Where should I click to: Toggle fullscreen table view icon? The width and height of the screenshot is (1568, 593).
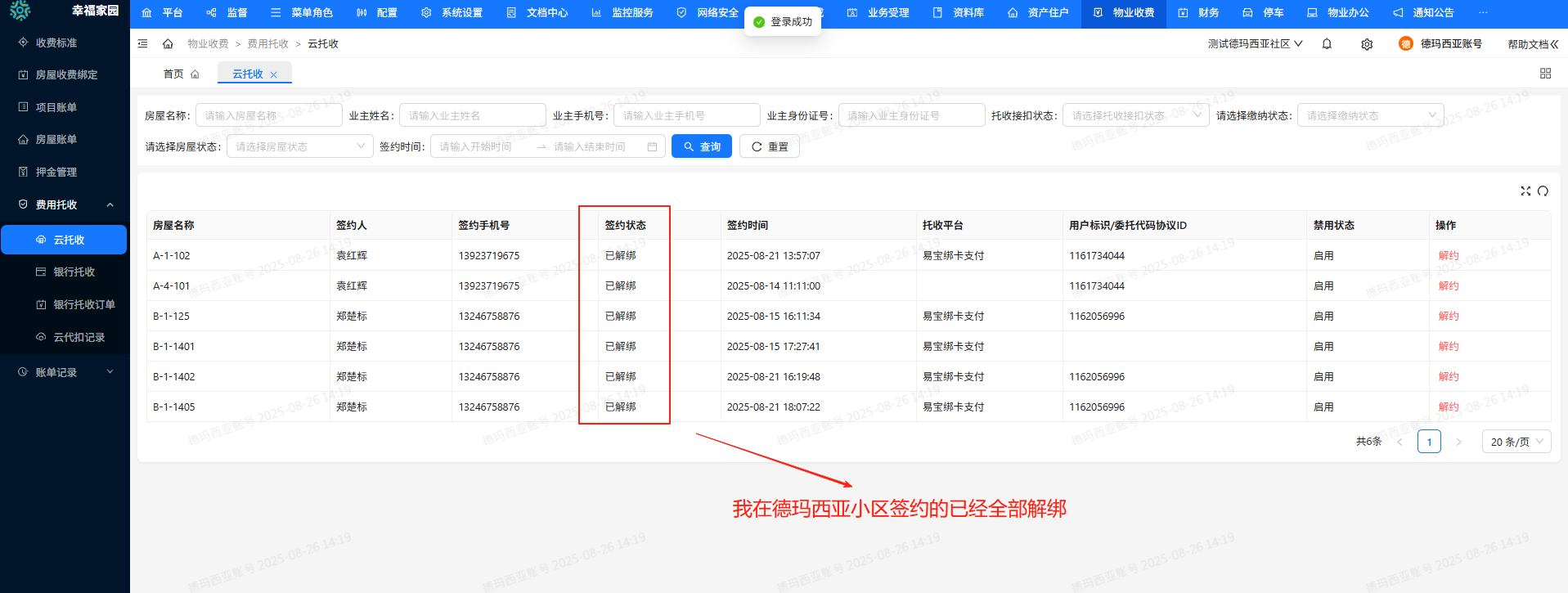click(x=1525, y=191)
